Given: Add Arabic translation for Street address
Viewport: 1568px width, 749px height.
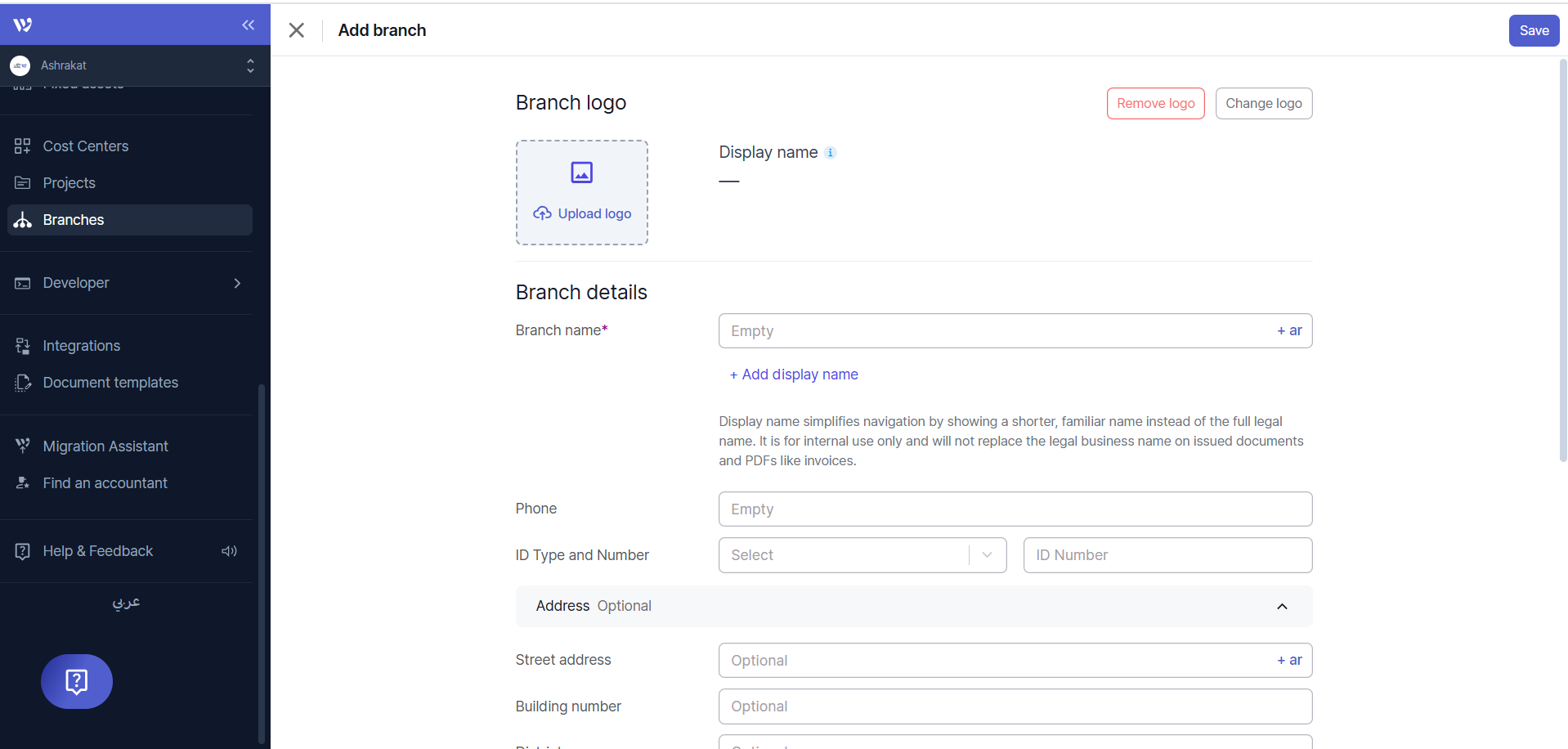Looking at the screenshot, I should (x=1289, y=661).
